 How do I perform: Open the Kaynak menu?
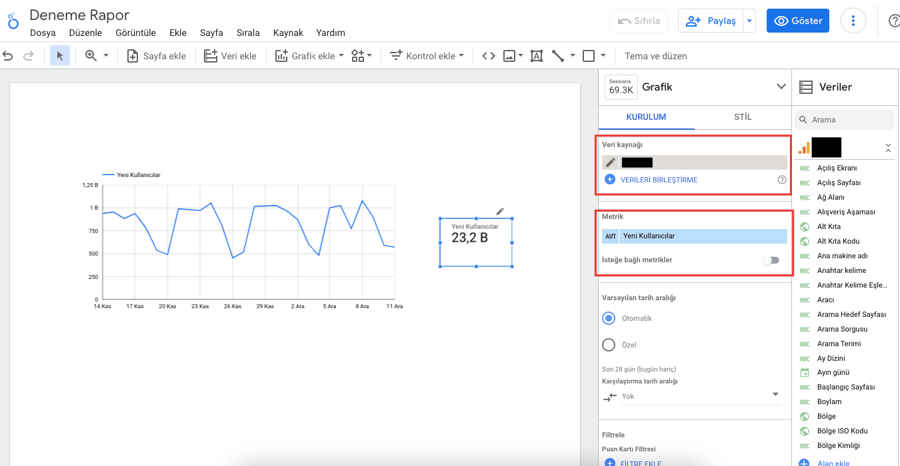[288, 33]
